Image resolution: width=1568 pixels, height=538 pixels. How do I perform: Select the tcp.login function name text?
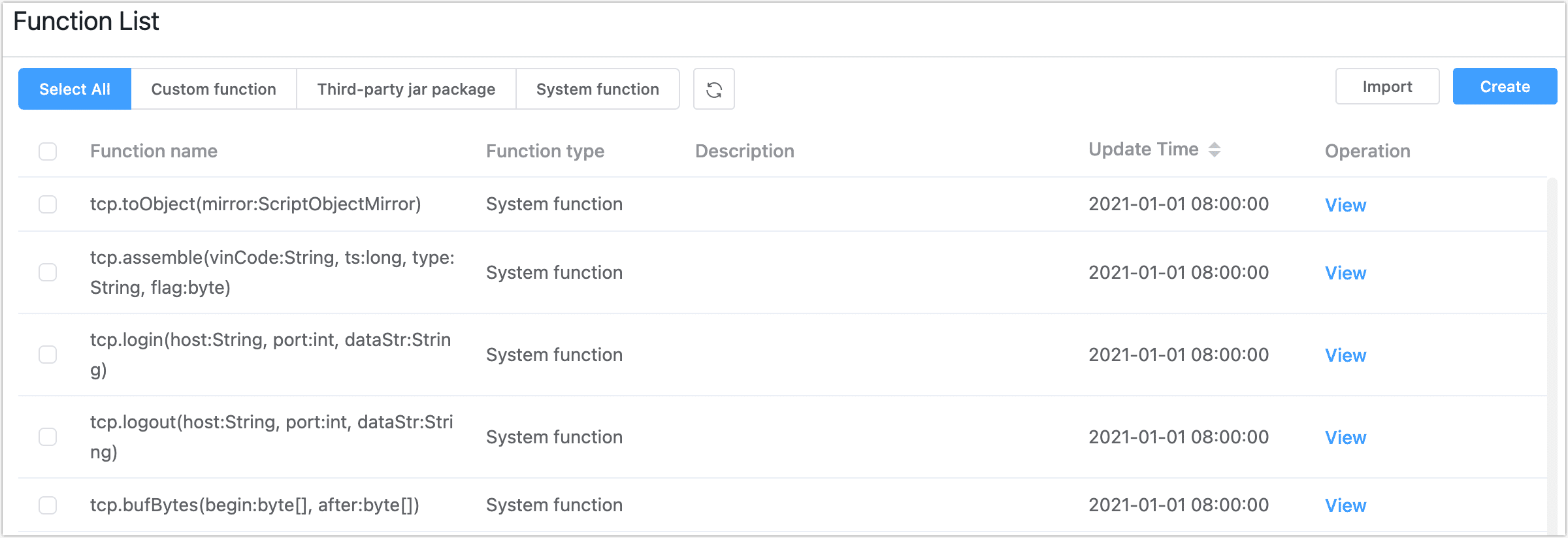point(270,355)
